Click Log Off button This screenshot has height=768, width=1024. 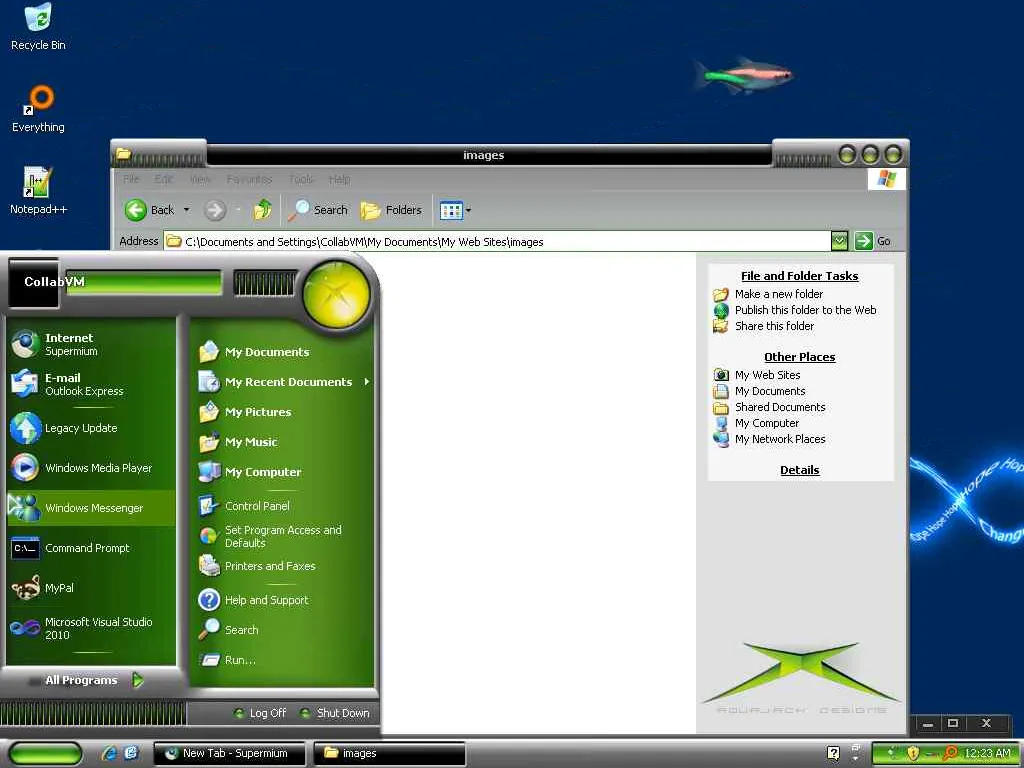tap(260, 712)
